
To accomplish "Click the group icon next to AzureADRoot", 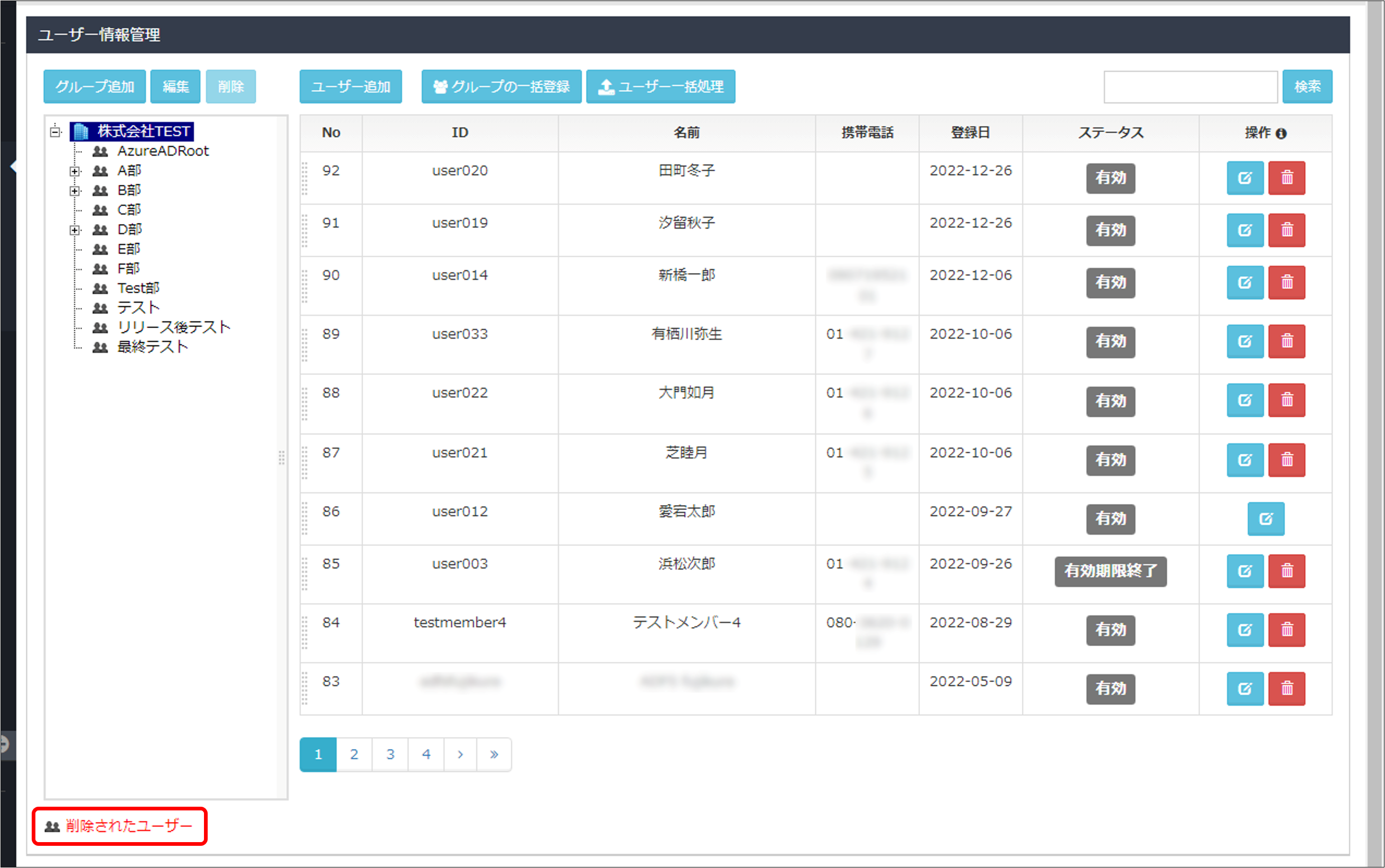I will [100, 152].
